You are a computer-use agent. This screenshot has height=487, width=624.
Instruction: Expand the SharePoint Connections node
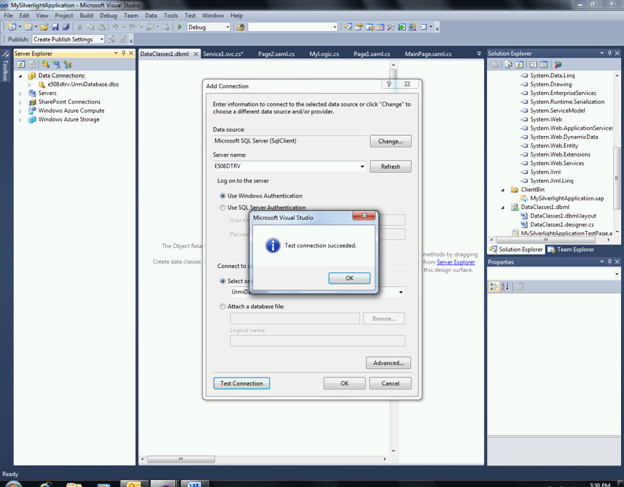pyautogui.click(x=20, y=102)
